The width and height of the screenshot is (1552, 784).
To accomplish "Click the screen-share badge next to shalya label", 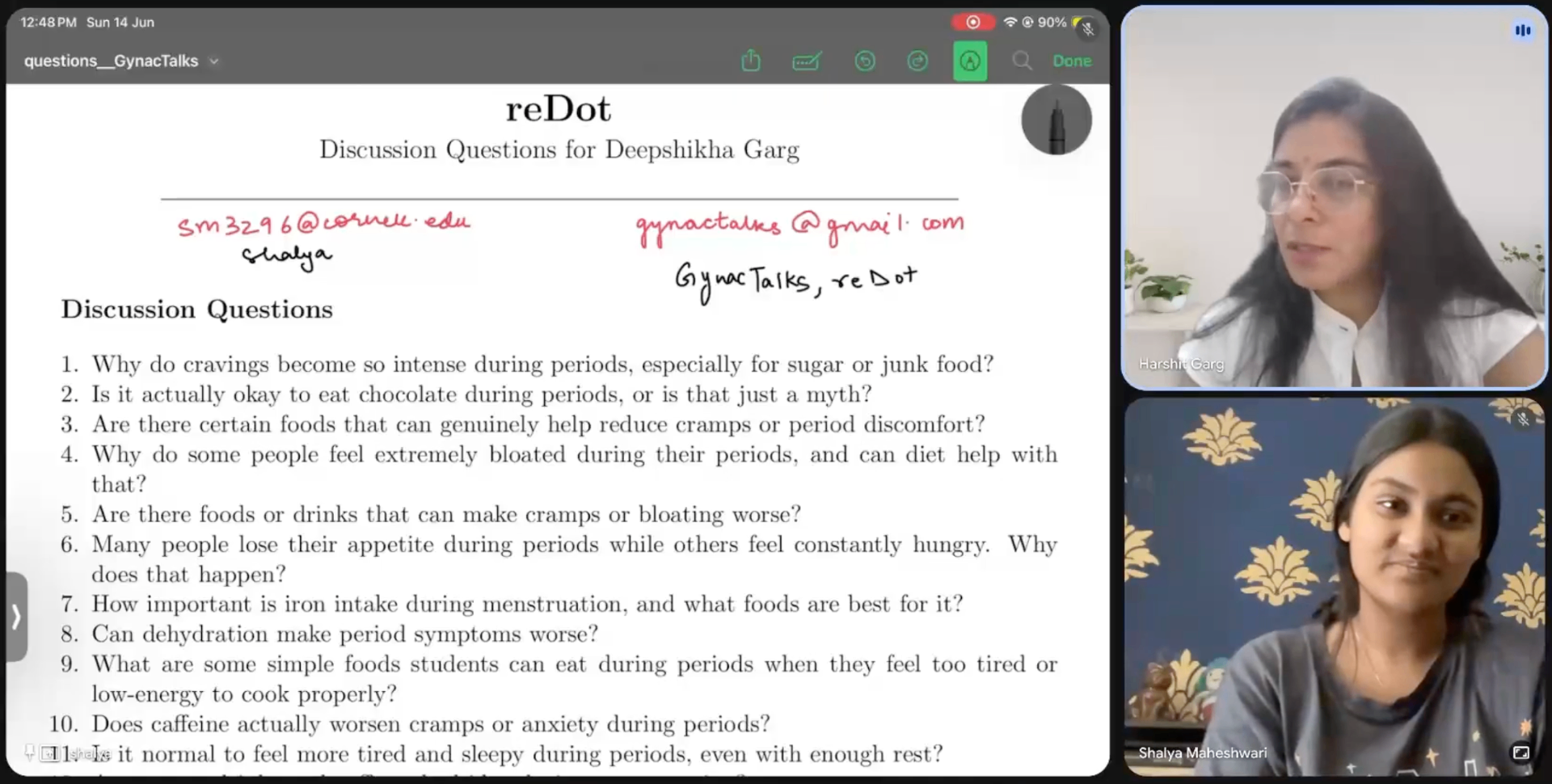I will pos(50,753).
